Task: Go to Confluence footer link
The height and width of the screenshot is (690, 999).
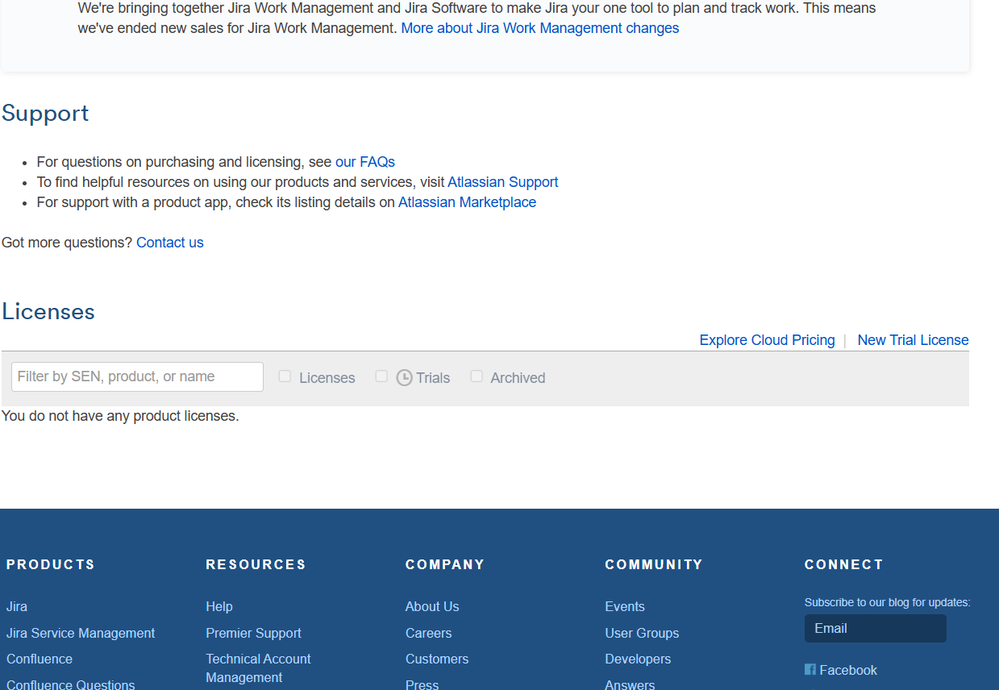Action: coord(40,659)
